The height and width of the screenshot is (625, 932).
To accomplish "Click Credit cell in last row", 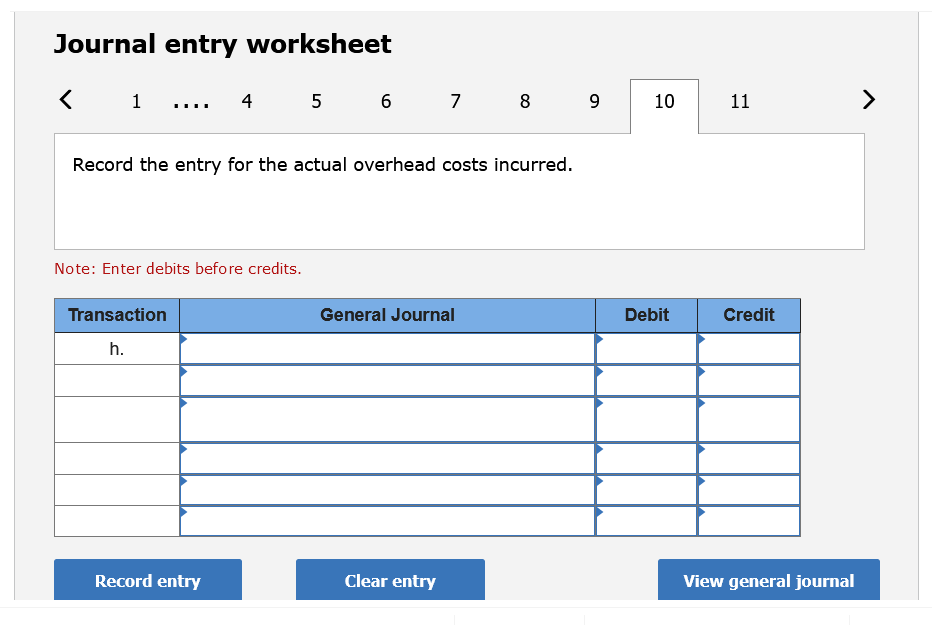I will coord(749,521).
